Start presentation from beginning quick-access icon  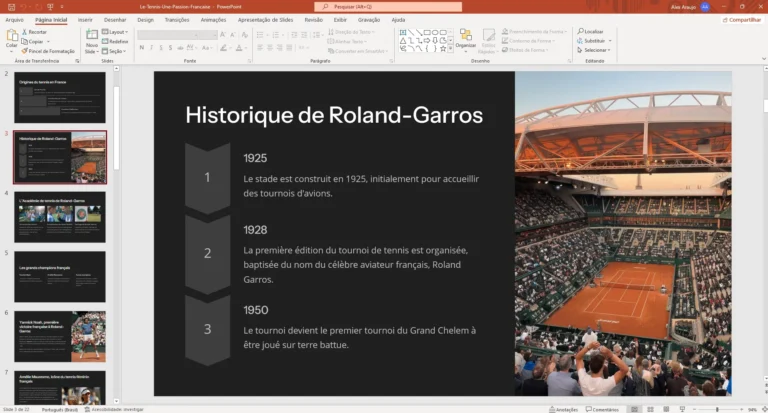tap(50, 7)
